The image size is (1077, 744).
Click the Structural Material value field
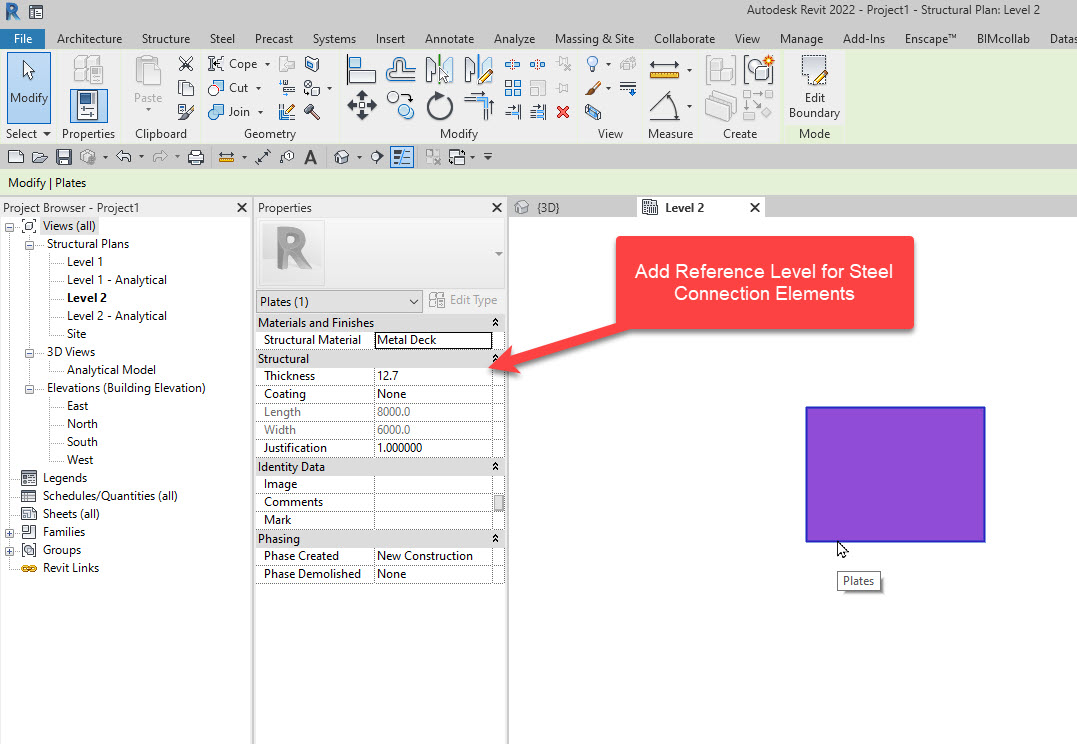pyautogui.click(x=433, y=340)
